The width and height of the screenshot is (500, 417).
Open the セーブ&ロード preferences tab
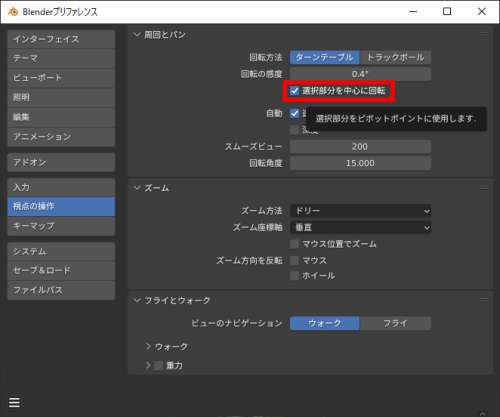click(x=61, y=271)
